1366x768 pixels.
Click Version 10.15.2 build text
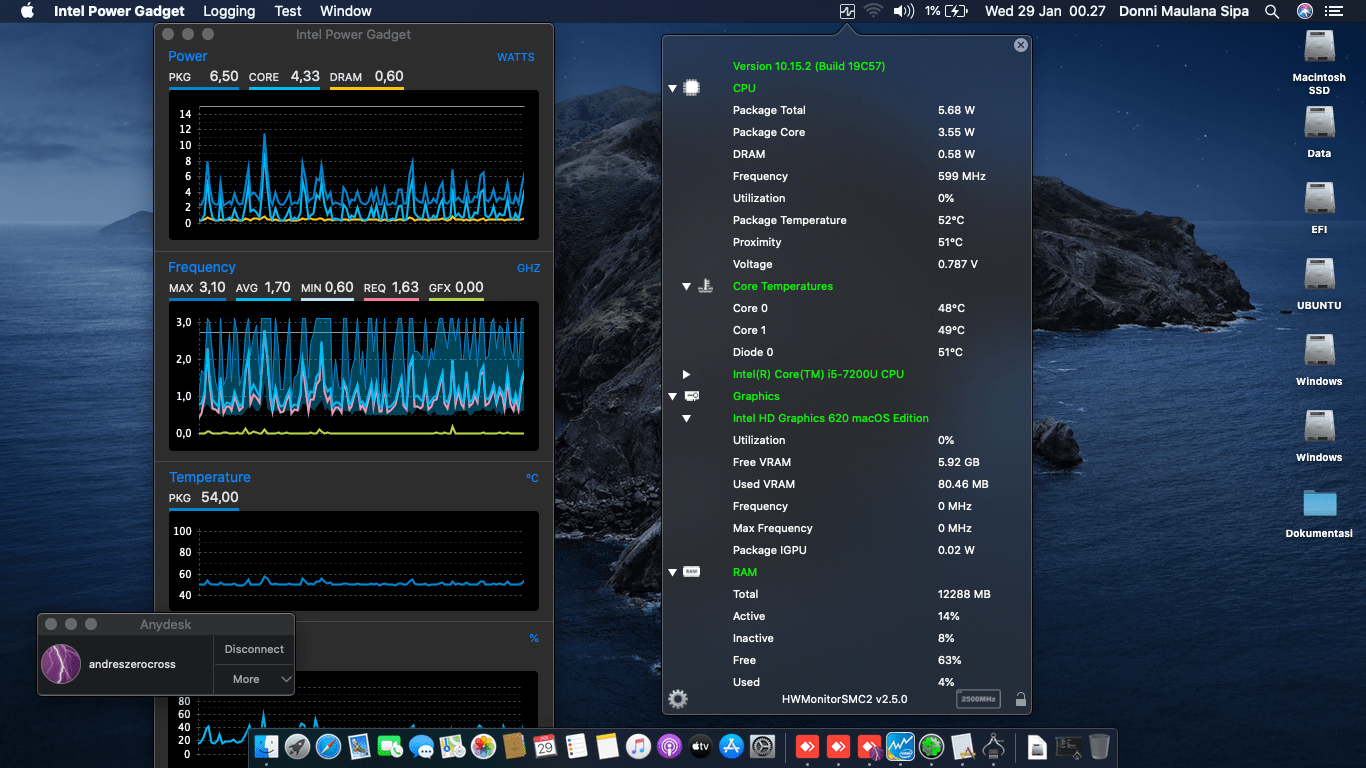pos(809,66)
